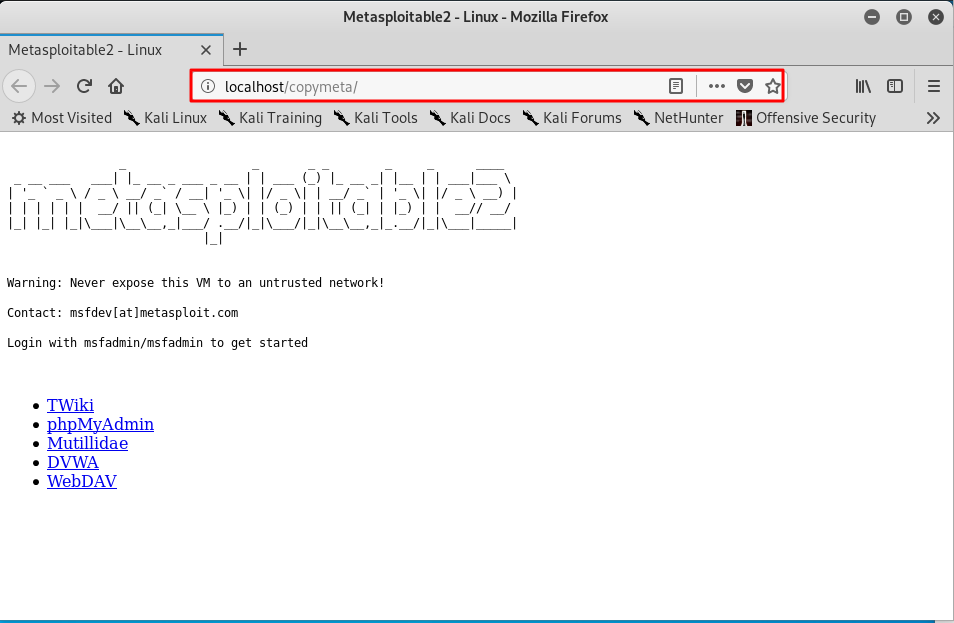
Task: Toggle the sidebars view
Action: tap(894, 86)
